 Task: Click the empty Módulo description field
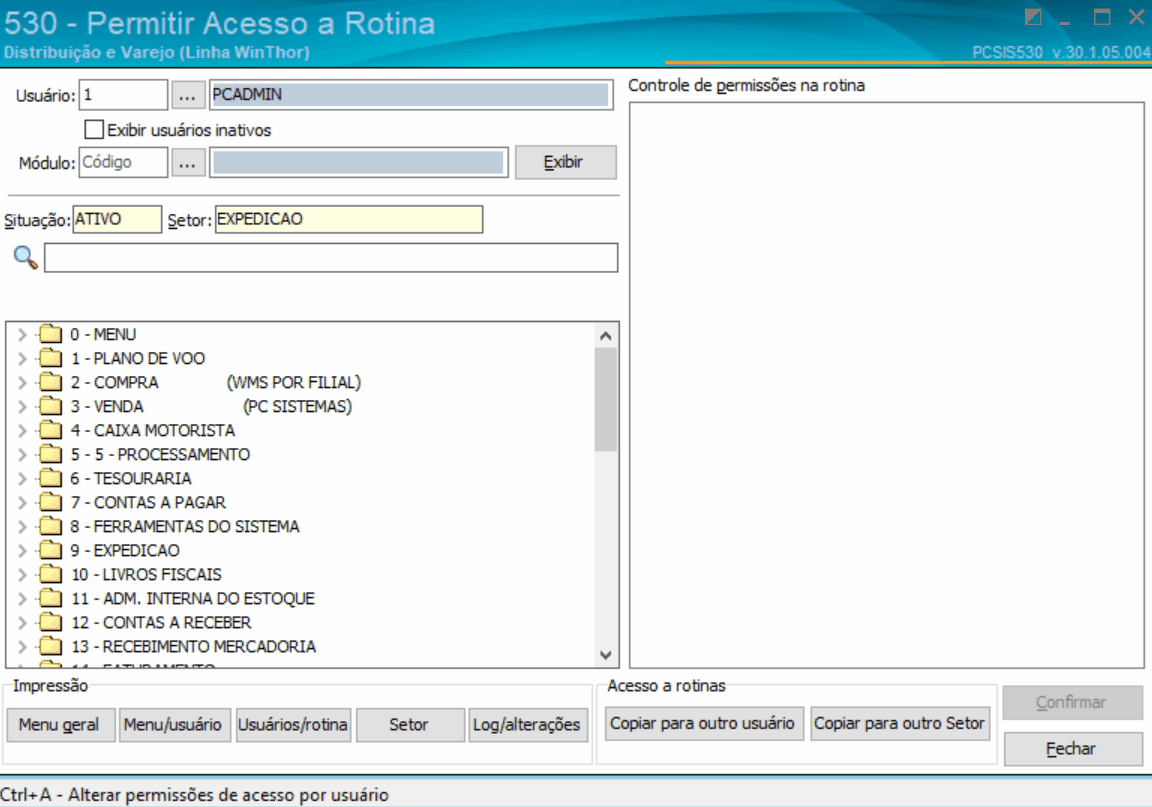click(359, 162)
